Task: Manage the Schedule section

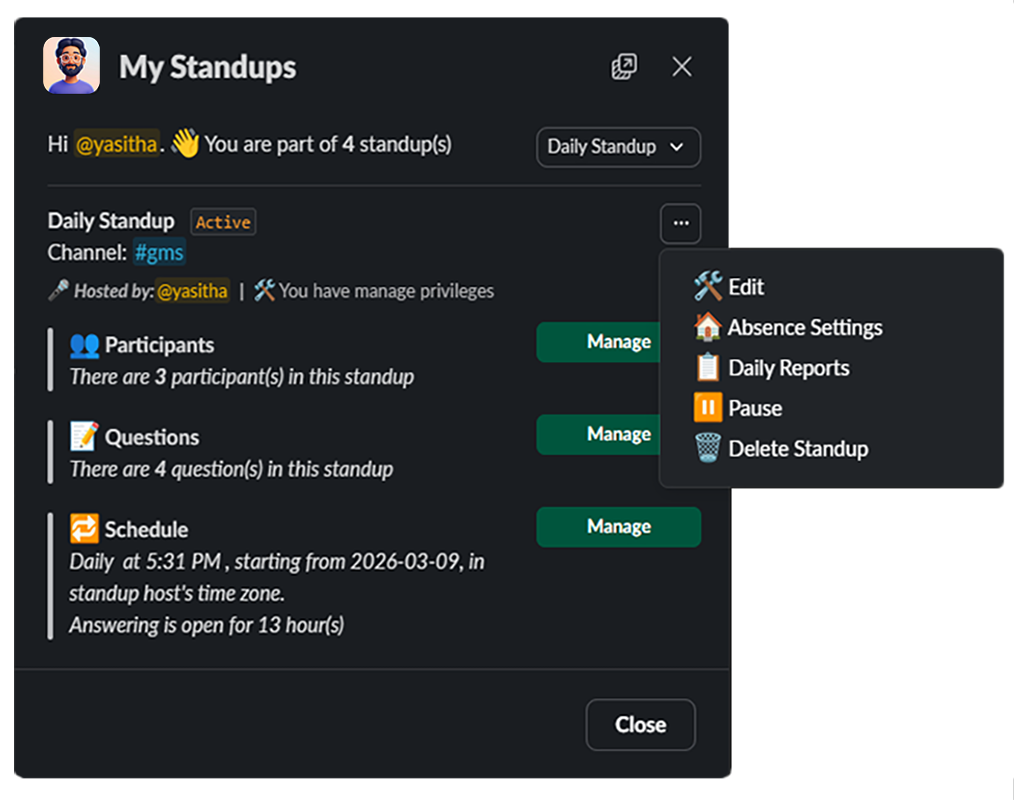Action: coord(618,527)
